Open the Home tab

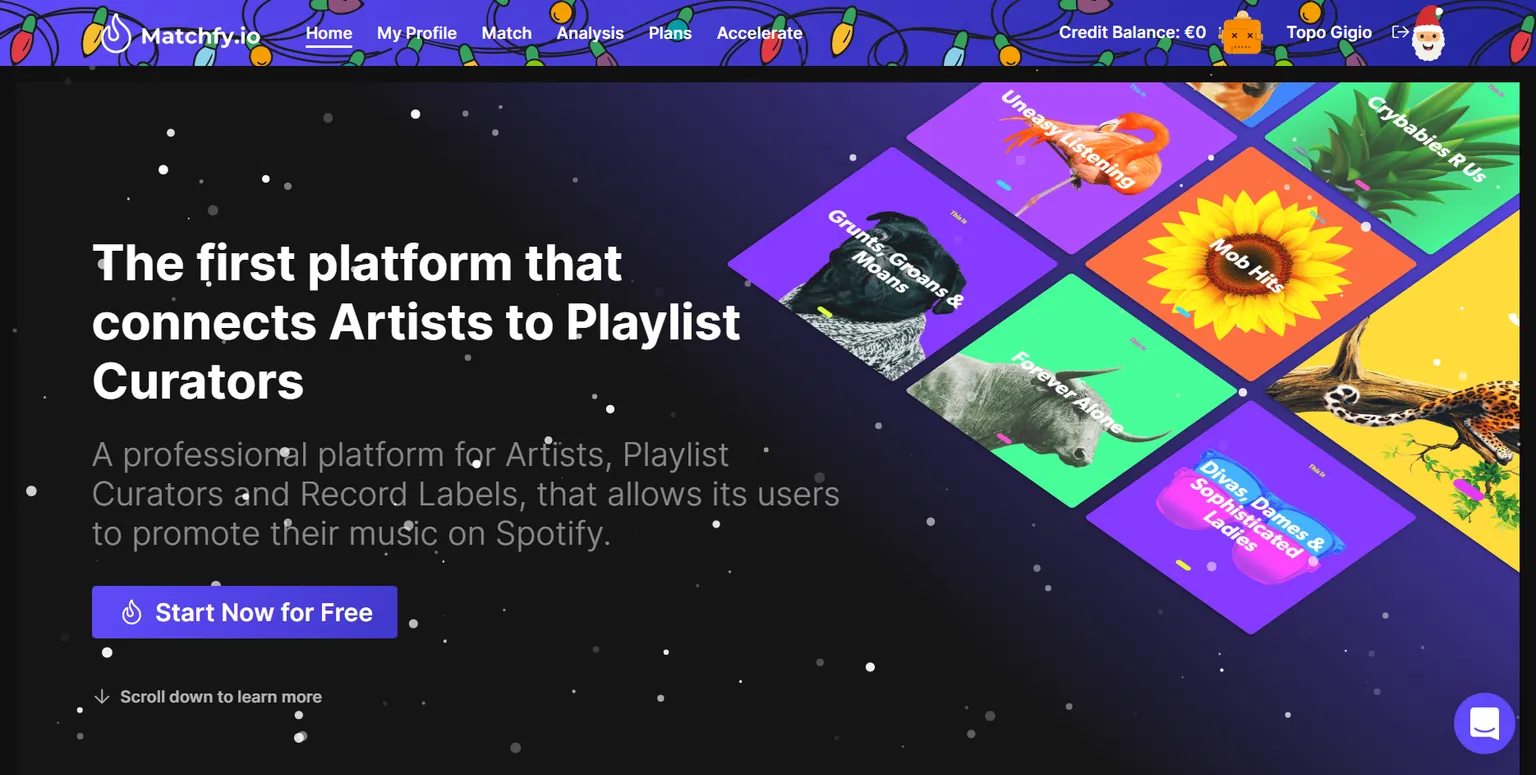coord(329,33)
